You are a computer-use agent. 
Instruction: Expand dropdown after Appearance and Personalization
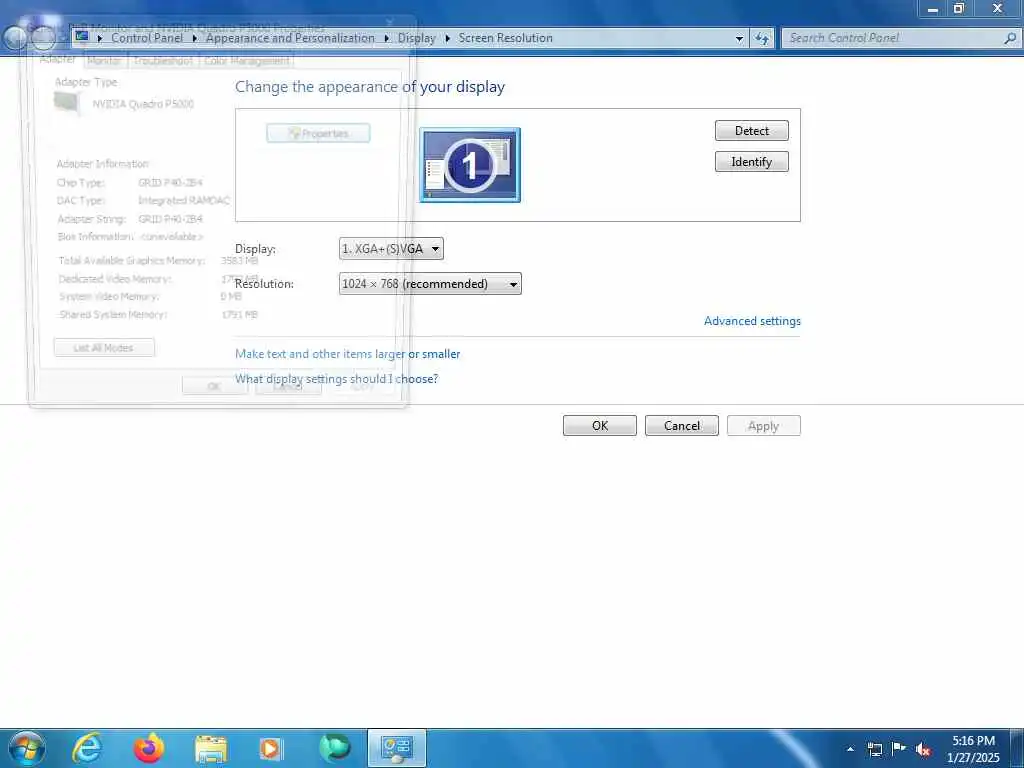(x=387, y=39)
